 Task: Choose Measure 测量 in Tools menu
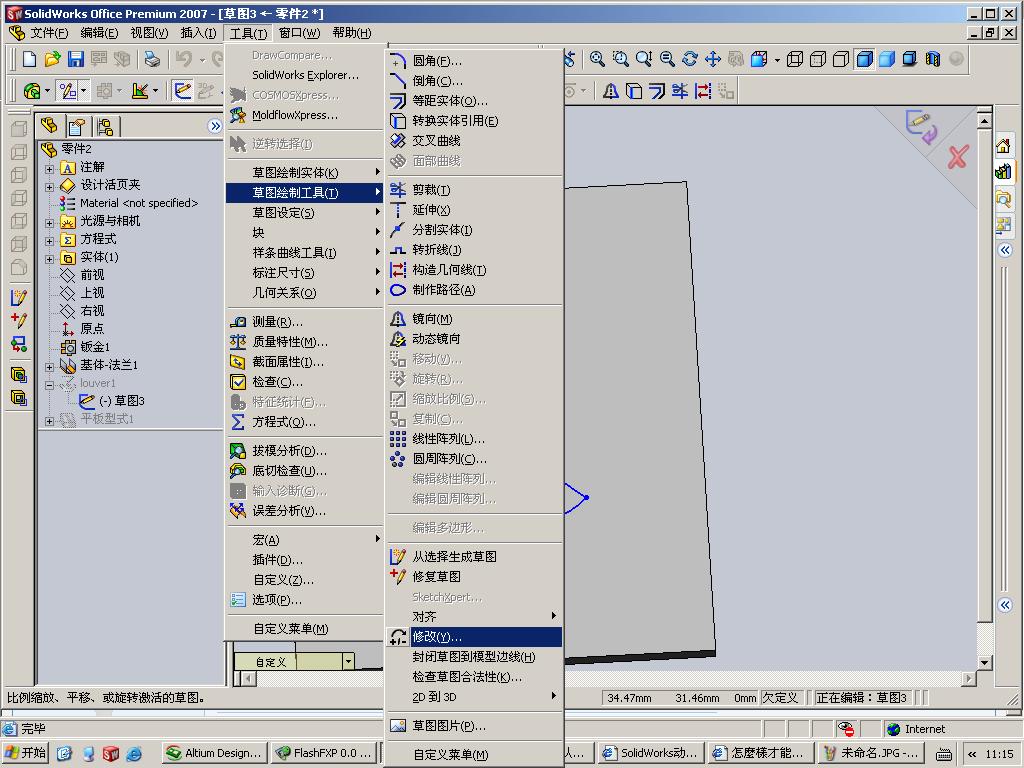(x=304, y=322)
